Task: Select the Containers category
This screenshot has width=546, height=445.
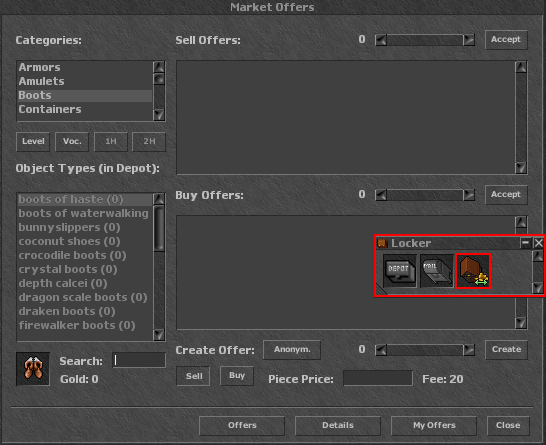Action: 85,109
